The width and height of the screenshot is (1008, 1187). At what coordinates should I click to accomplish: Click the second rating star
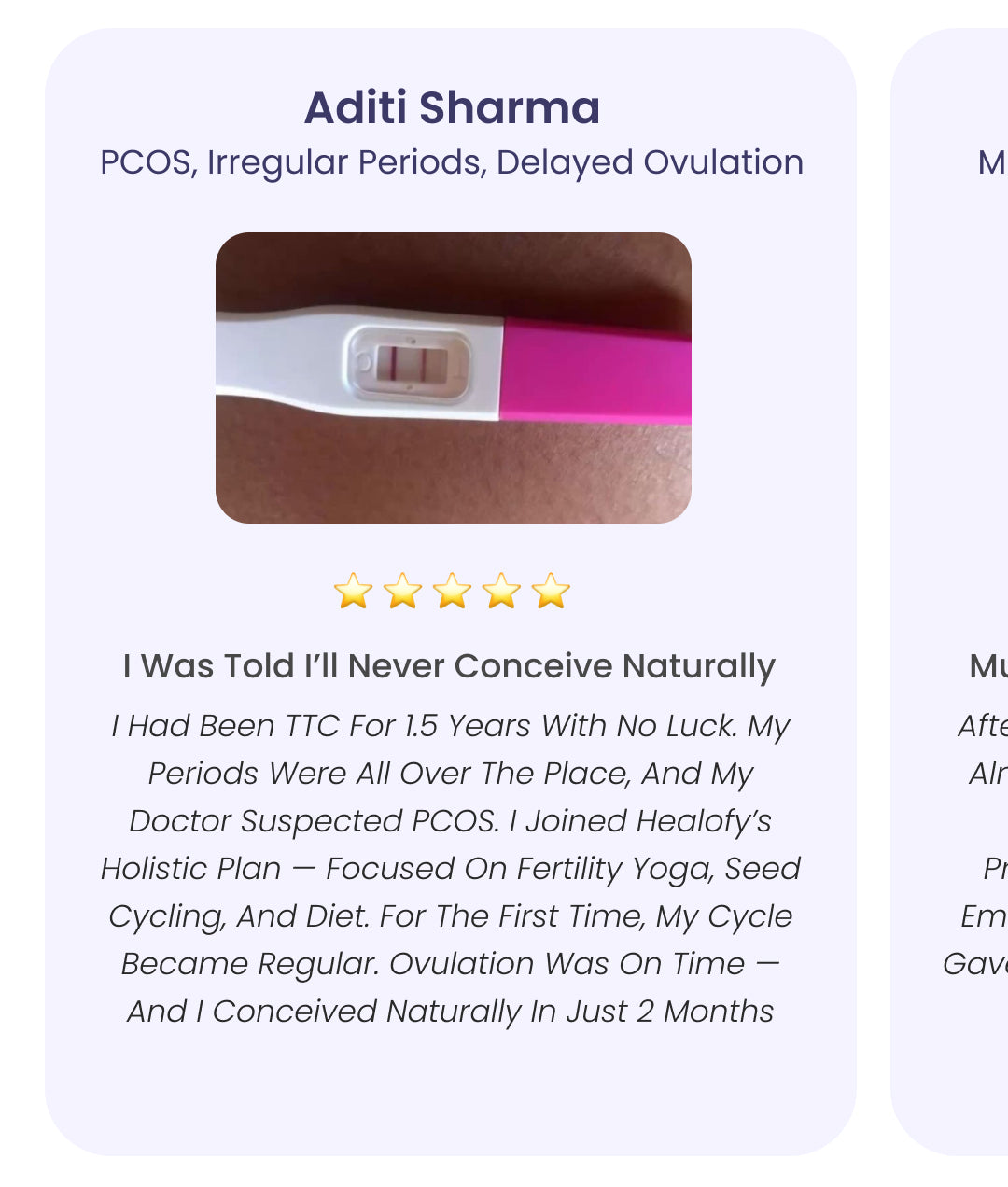[x=403, y=591]
